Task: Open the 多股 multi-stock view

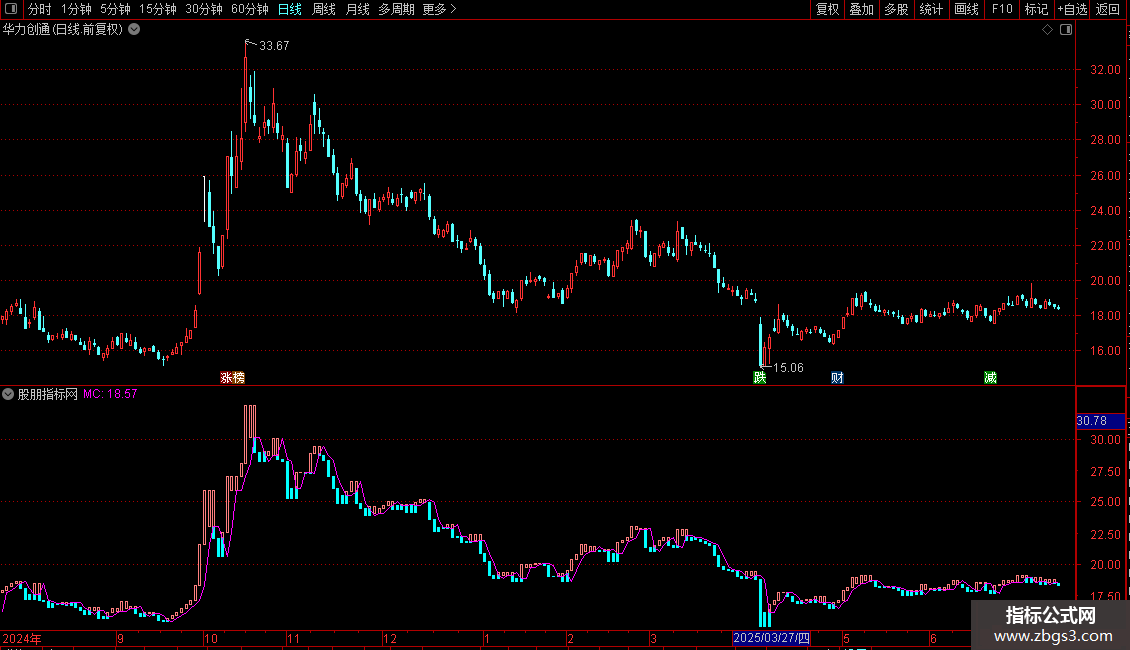Action: [x=896, y=9]
